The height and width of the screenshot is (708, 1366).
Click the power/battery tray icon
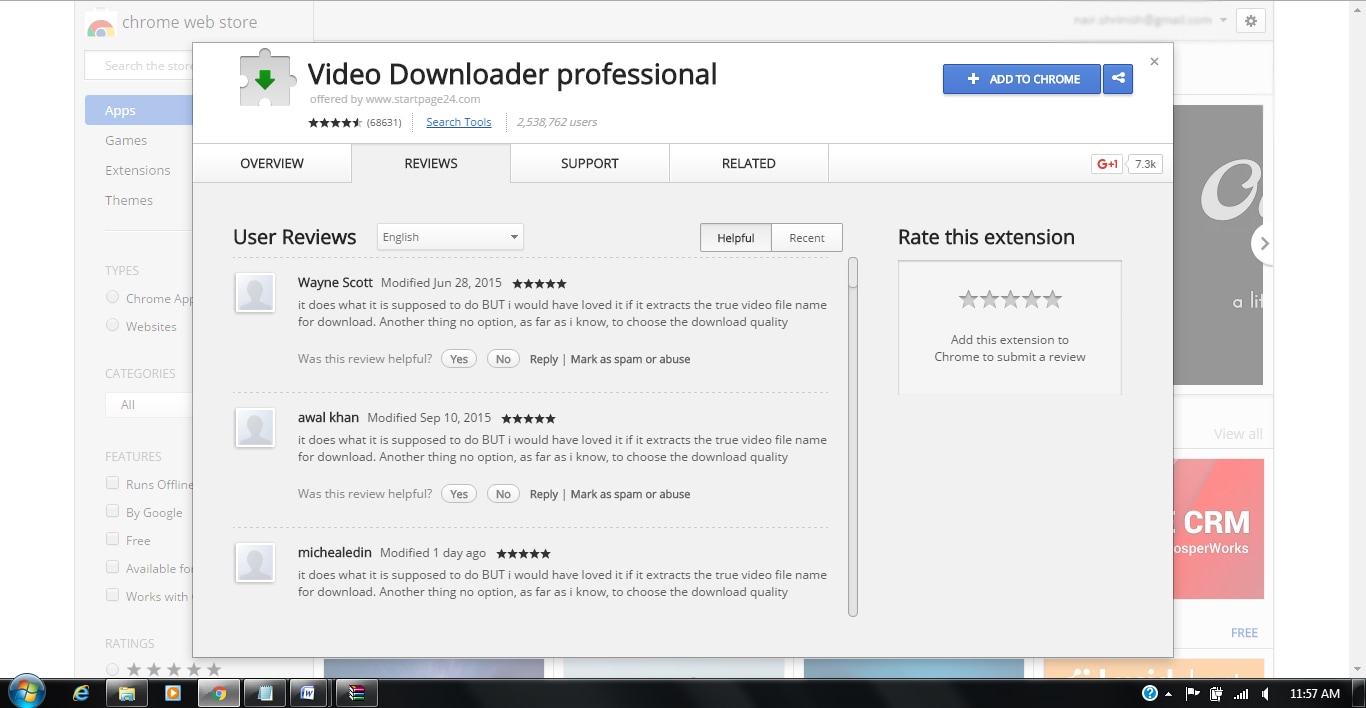coord(1217,693)
